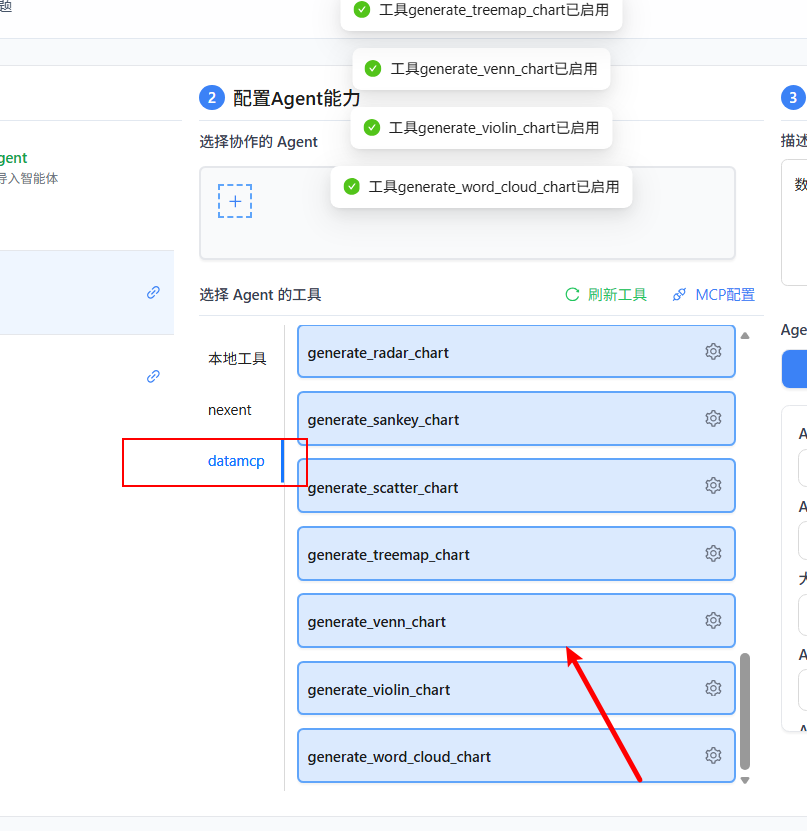The image size is (807, 831).
Task: Click the 导入智能体 text on left
Action: pos(29,179)
